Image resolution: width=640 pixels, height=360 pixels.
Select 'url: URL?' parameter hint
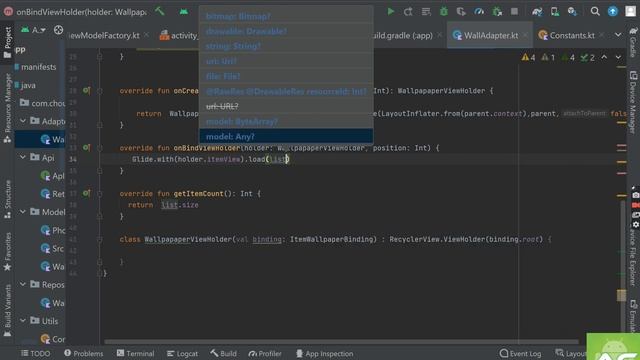coord(286,106)
